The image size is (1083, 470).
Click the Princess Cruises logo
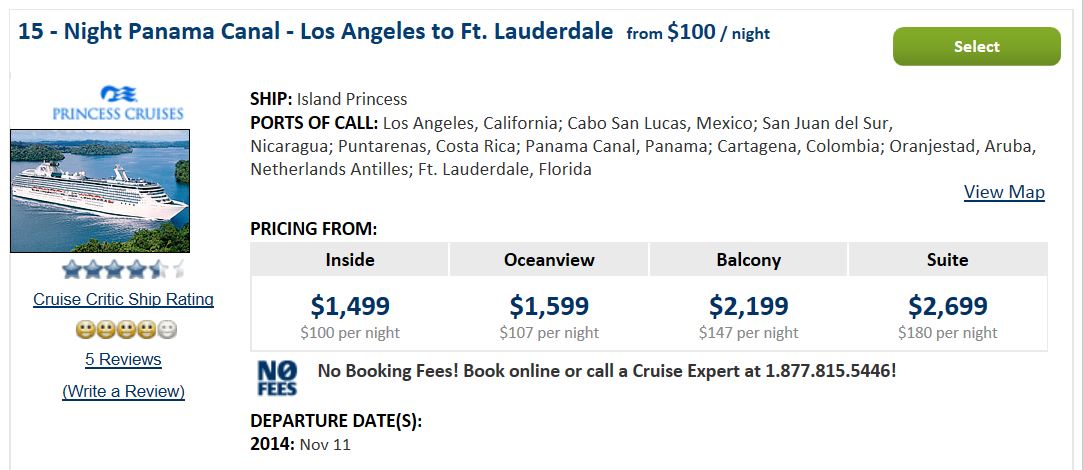118,104
